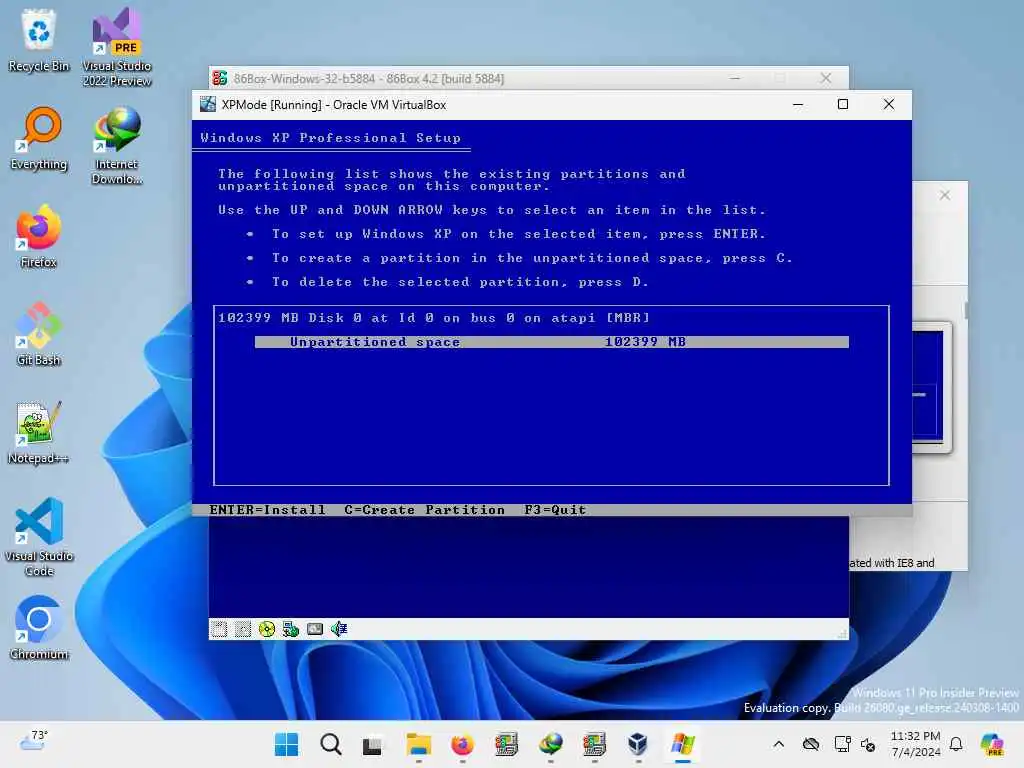This screenshot has height=768, width=1024.
Task: Click 'Windows XP Professional Setup' heading
Action: (x=330, y=138)
